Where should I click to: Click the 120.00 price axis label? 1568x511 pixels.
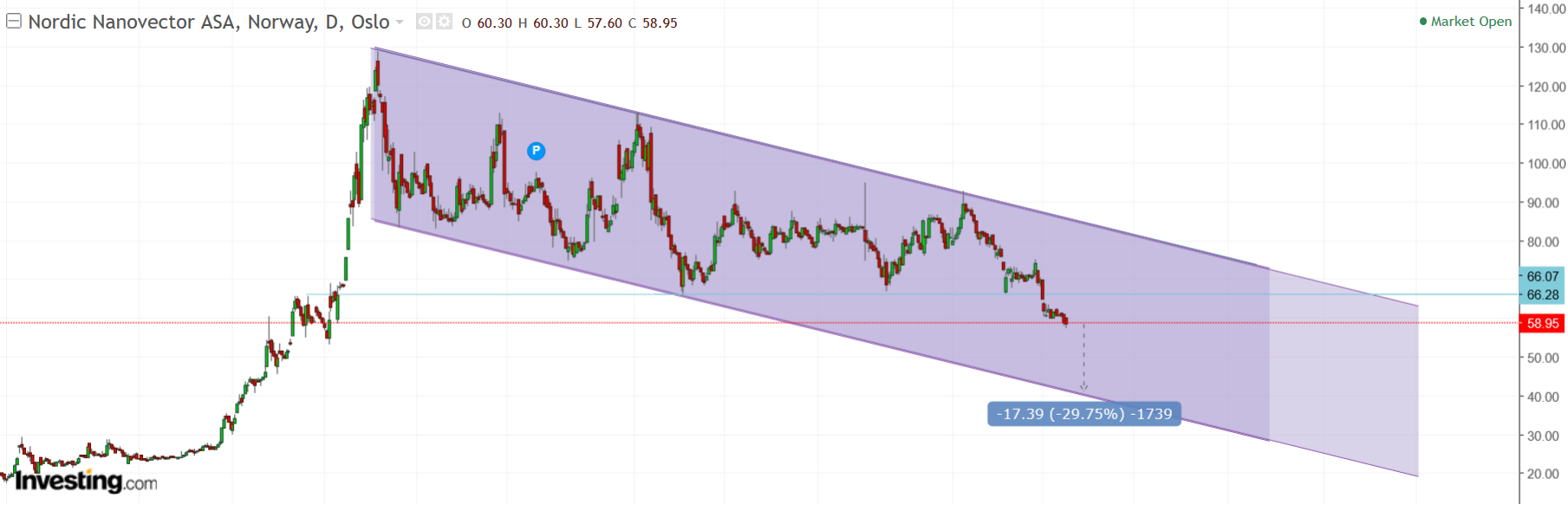click(x=1546, y=87)
